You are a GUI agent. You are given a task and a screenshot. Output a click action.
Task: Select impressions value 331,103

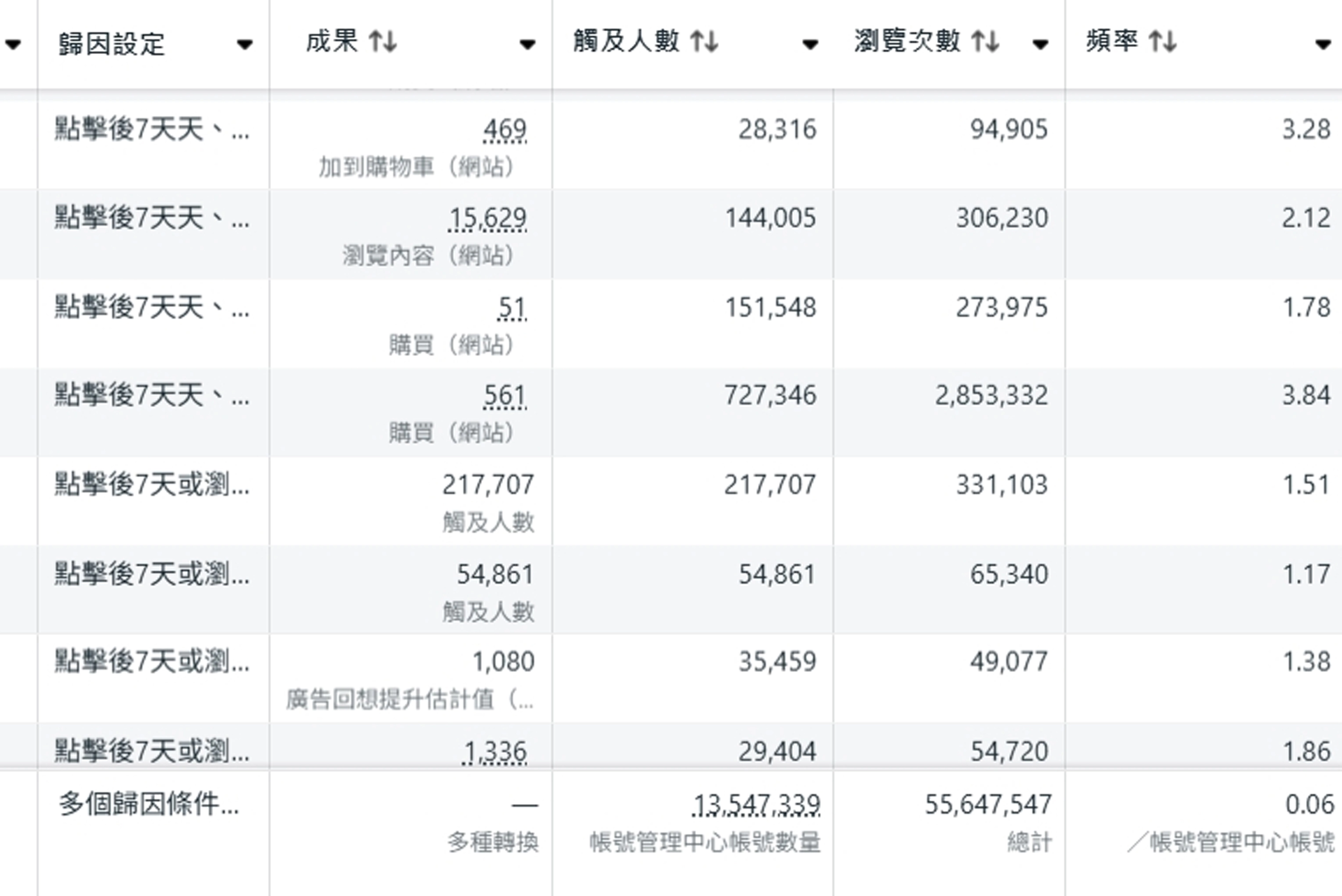[1002, 485]
